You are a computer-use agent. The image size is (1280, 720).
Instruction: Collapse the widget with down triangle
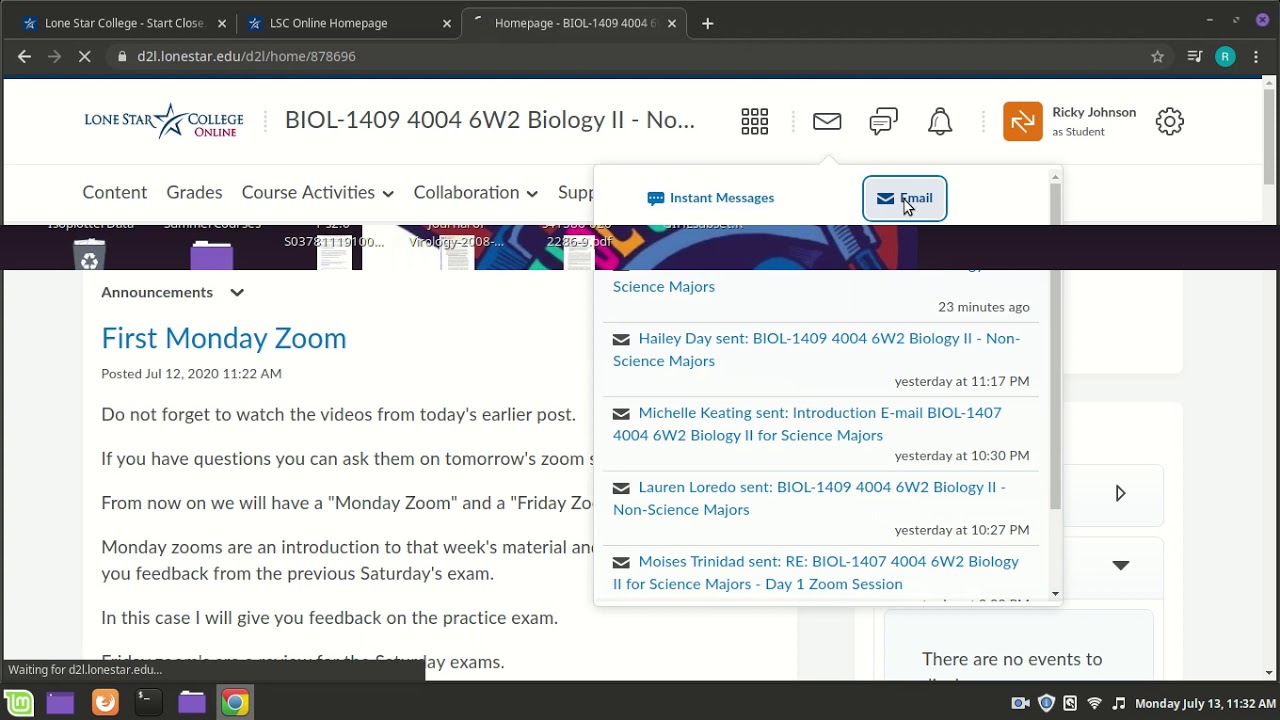click(x=1121, y=565)
